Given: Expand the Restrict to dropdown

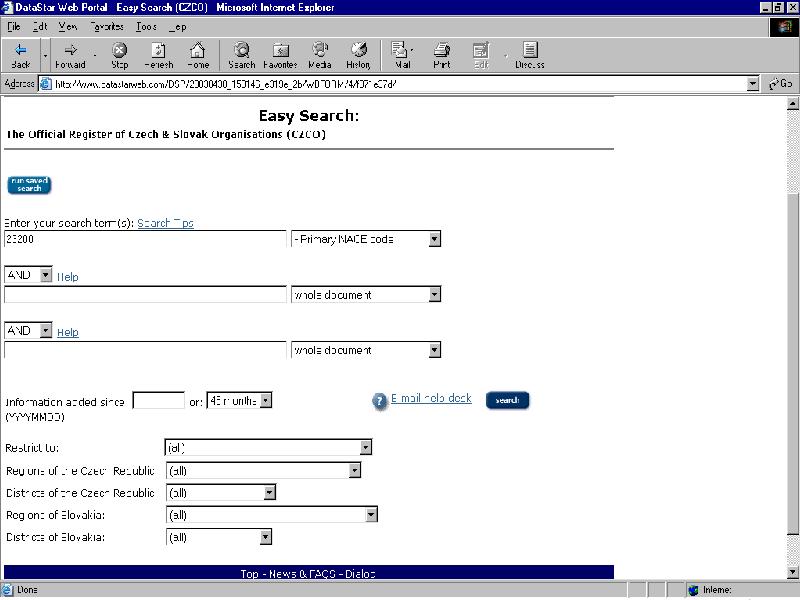Looking at the screenshot, I should [x=366, y=447].
